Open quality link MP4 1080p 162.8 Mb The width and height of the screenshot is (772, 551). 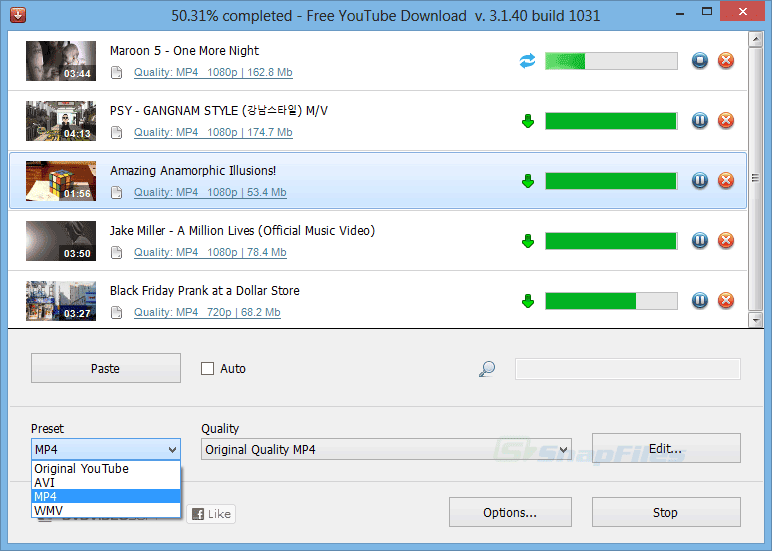point(213,72)
